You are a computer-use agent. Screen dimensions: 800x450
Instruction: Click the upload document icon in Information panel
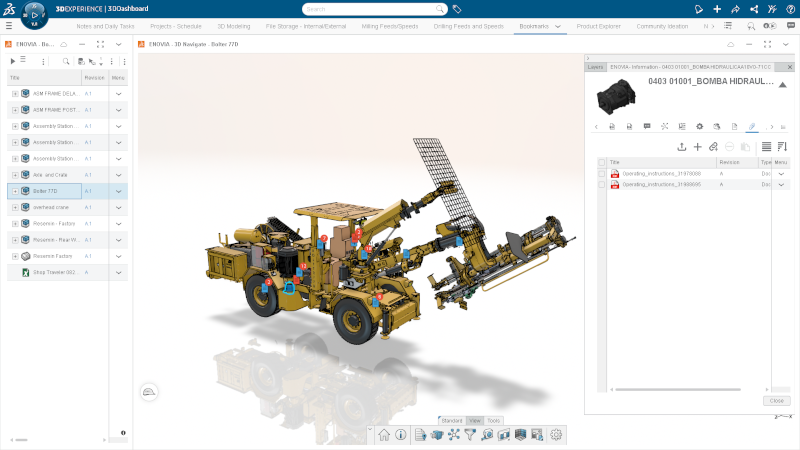682,147
